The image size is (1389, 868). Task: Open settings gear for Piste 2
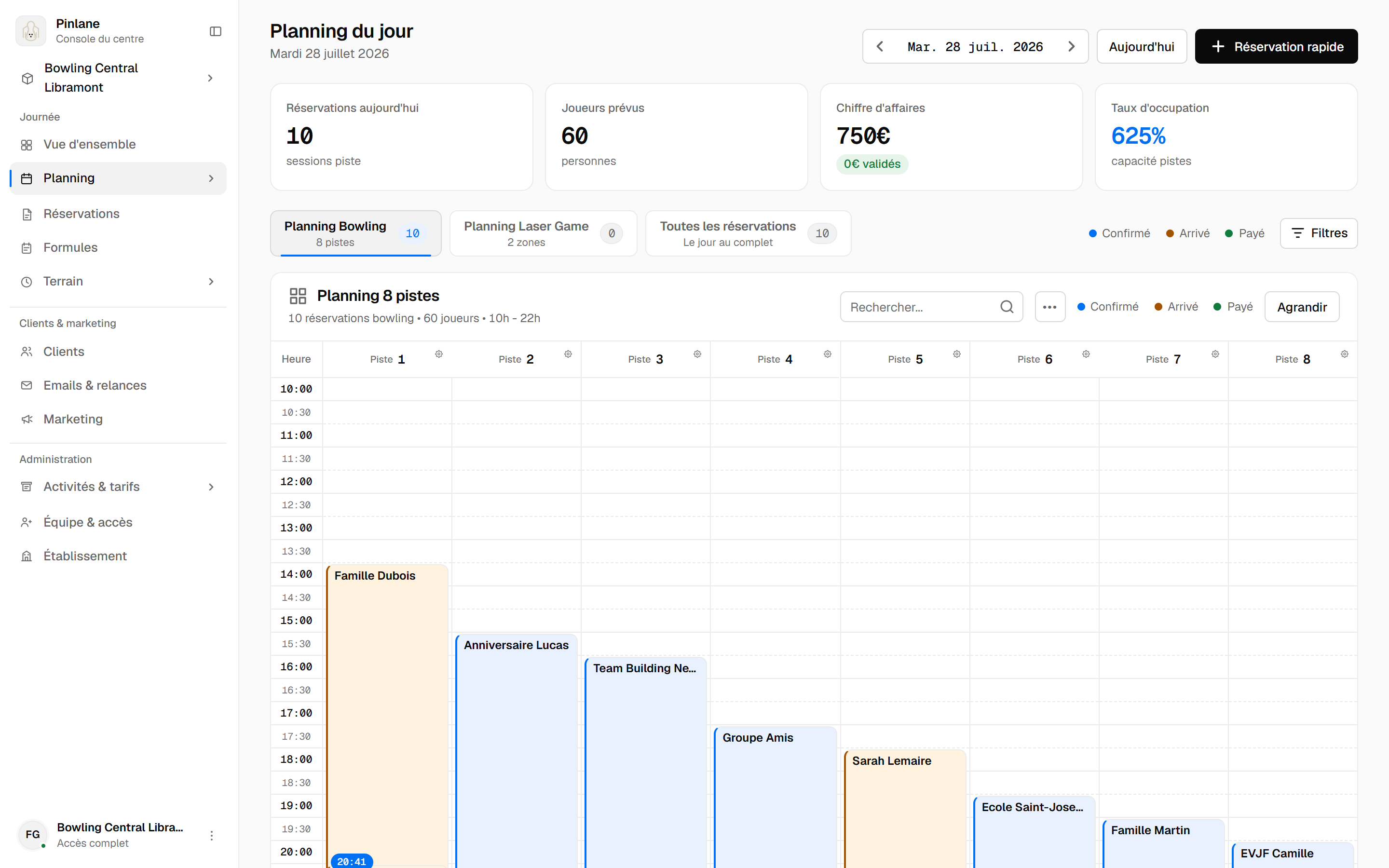click(568, 354)
